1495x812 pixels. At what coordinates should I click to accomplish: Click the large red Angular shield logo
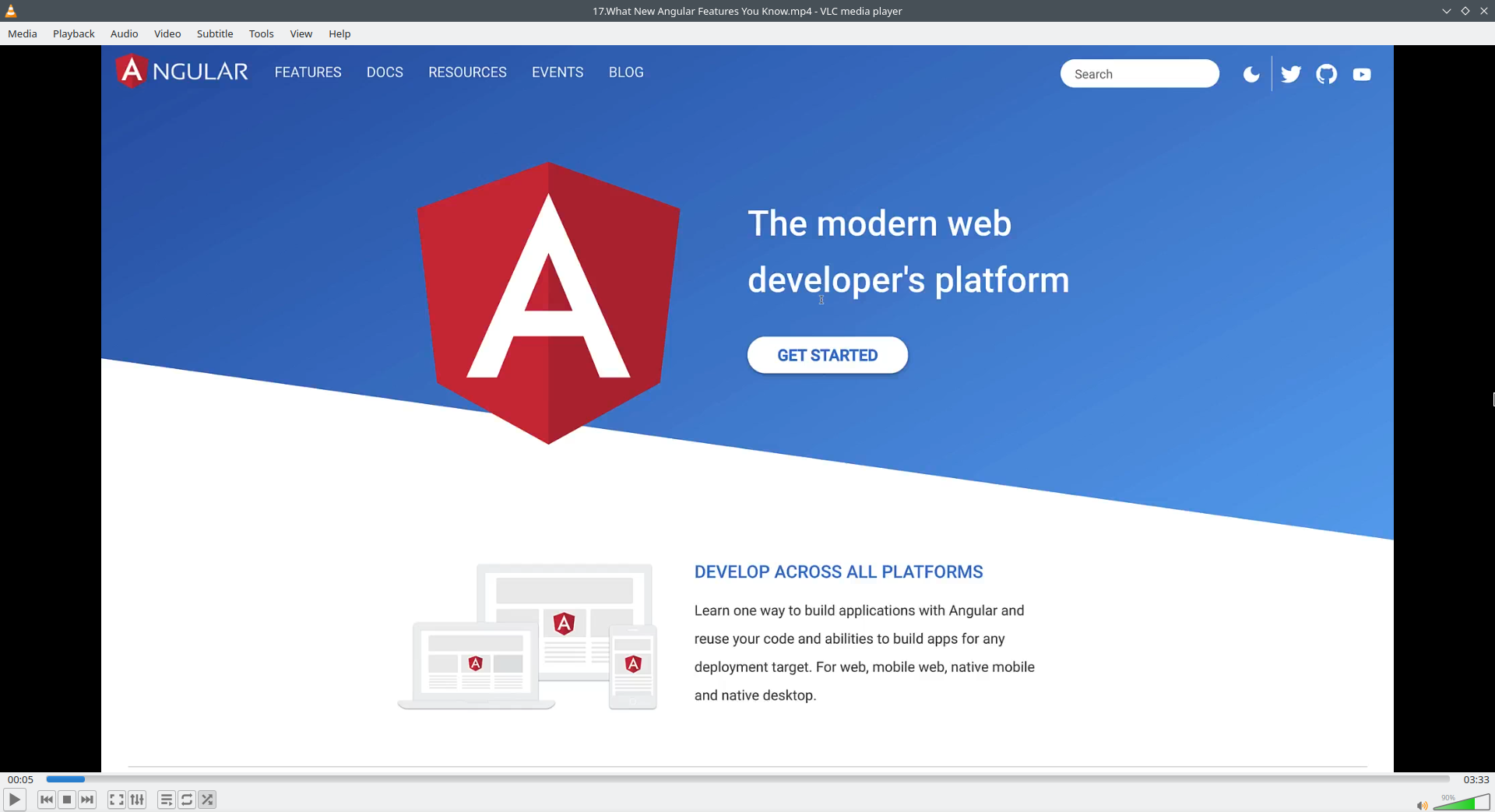(x=549, y=303)
